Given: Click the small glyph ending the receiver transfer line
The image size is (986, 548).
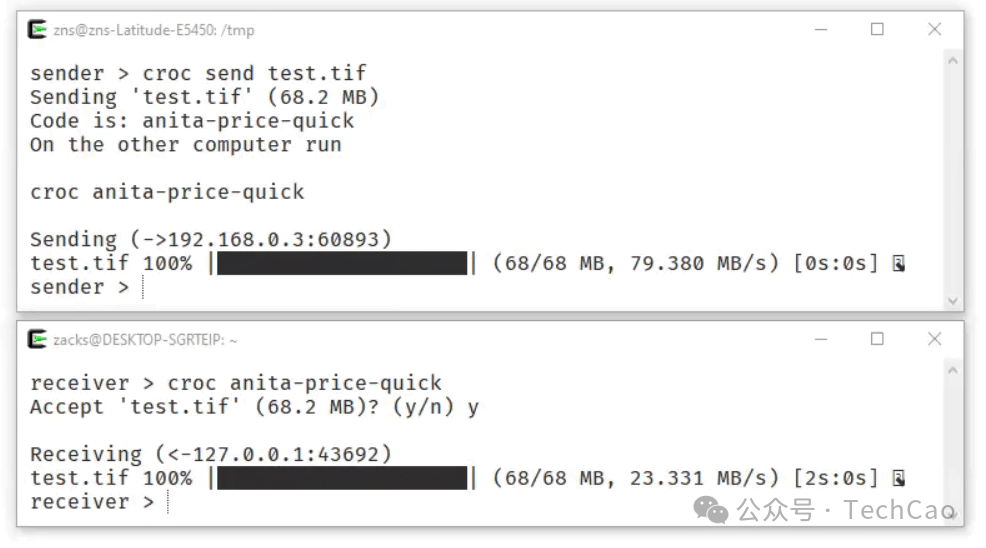Looking at the screenshot, I should [898, 479].
